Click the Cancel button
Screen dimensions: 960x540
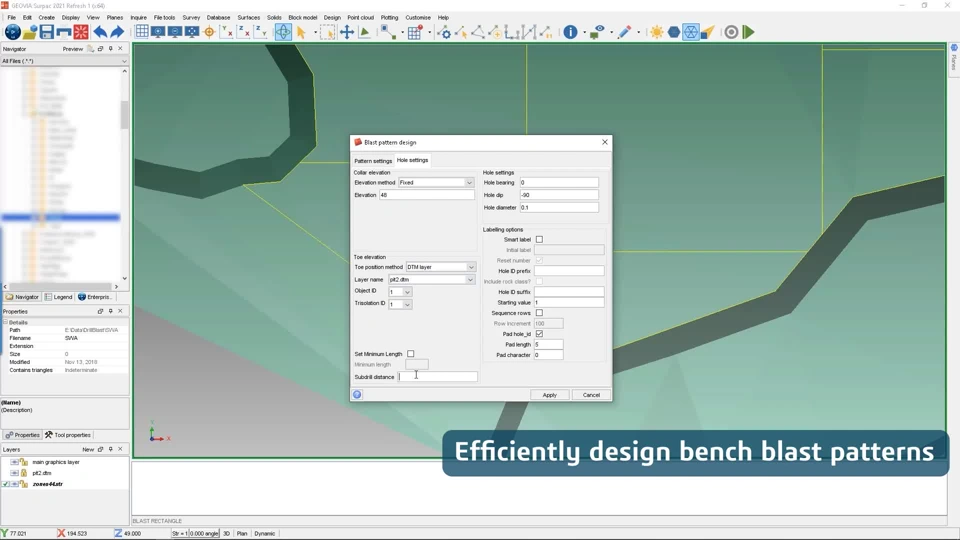point(591,395)
